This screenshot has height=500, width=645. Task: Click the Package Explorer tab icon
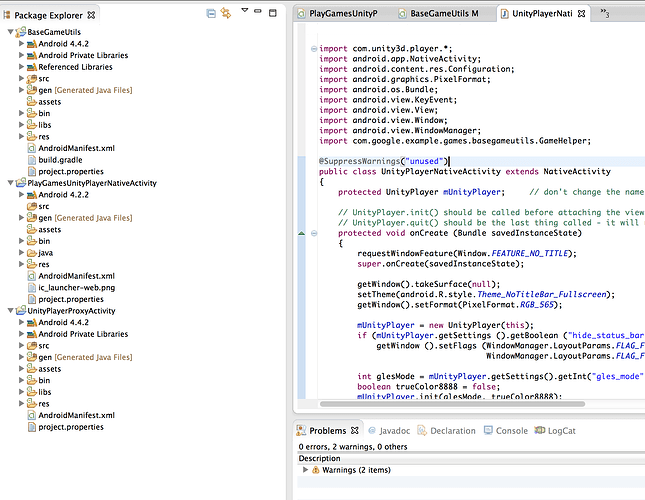click(7, 15)
